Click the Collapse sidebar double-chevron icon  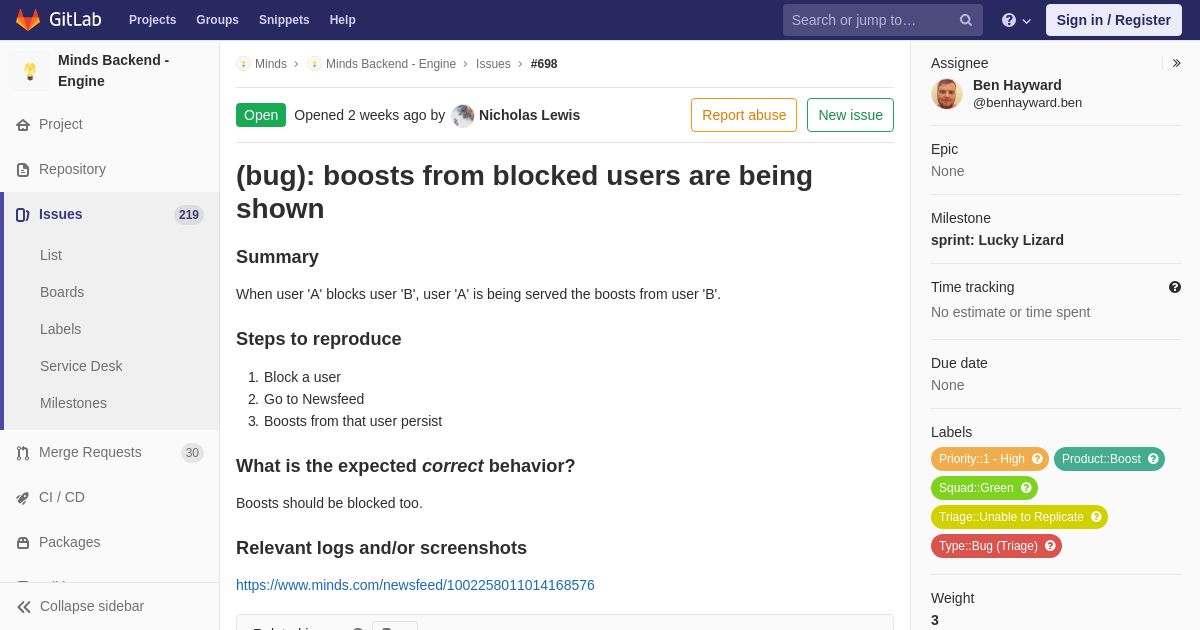click(x=24, y=607)
